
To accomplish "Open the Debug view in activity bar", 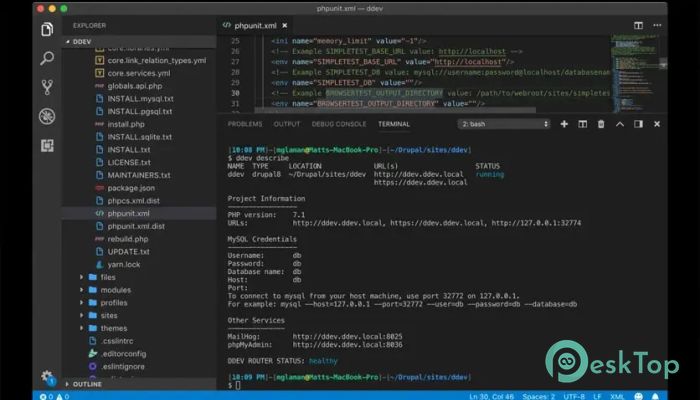I will [47, 116].
